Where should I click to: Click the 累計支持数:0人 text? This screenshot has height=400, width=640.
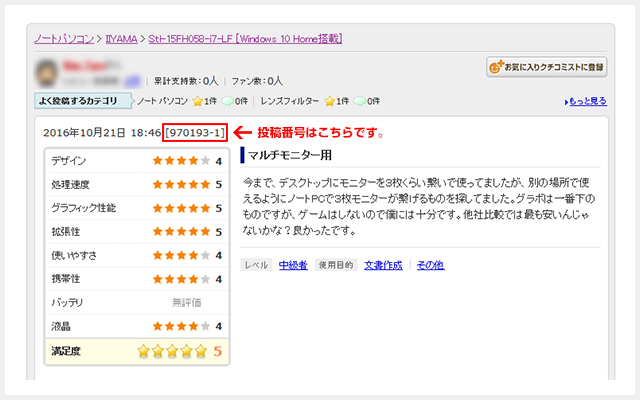(x=186, y=81)
